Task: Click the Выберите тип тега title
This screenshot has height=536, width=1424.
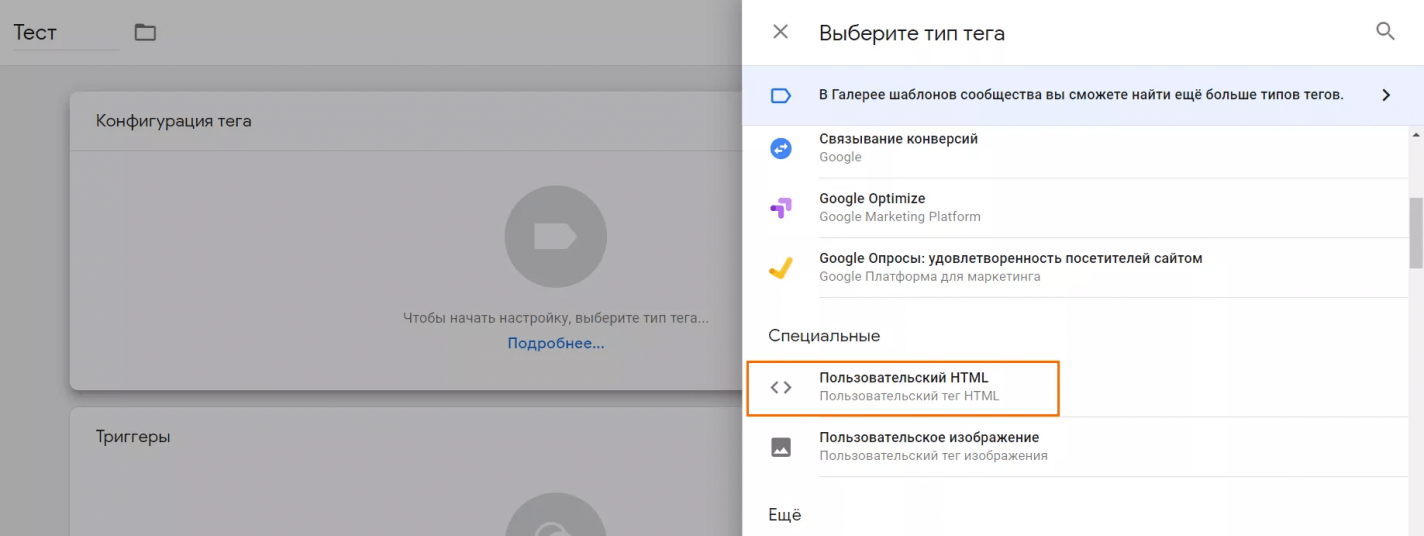Action: coord(912,33)
